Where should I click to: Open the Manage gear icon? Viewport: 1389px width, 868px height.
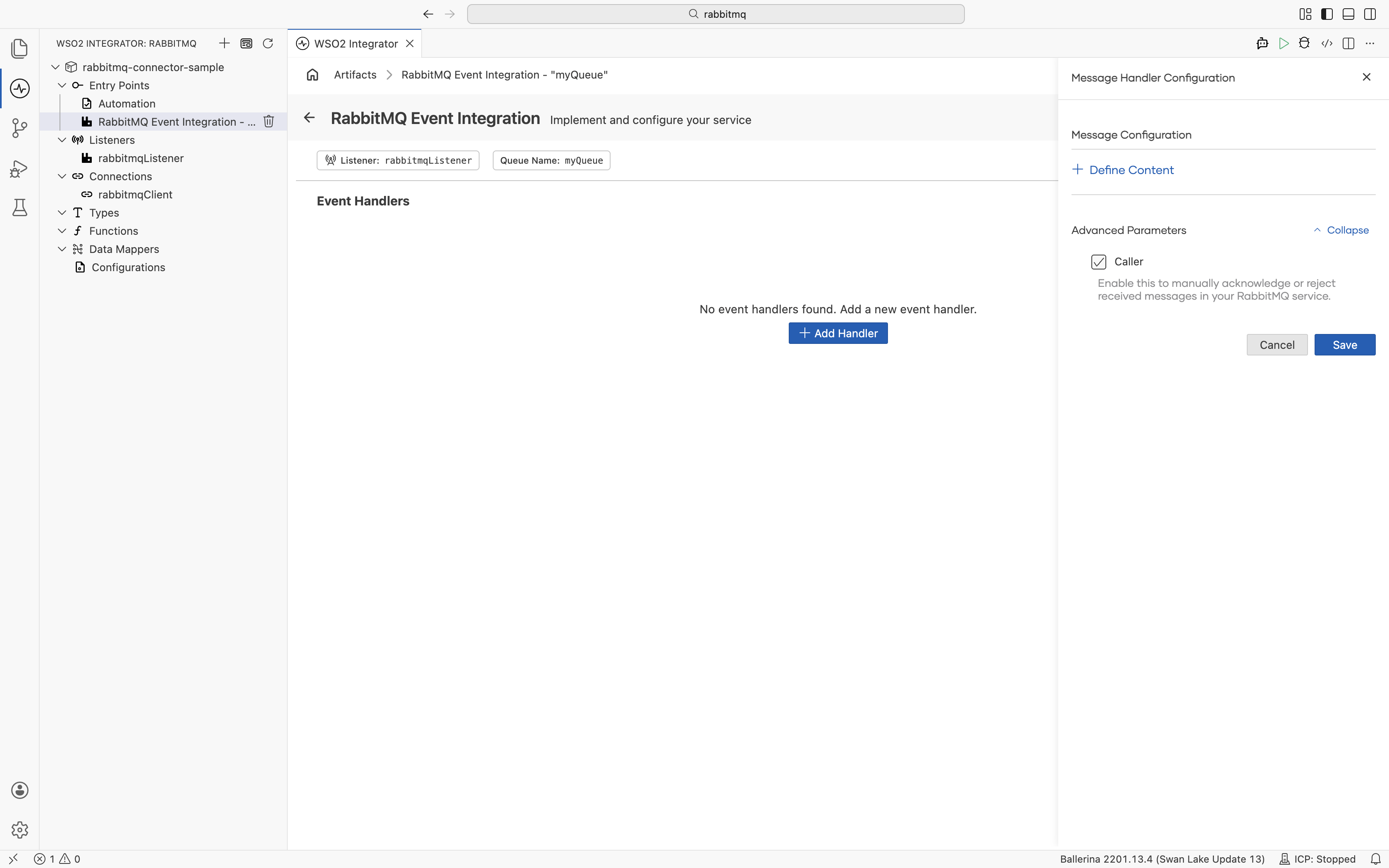point(19,830)
